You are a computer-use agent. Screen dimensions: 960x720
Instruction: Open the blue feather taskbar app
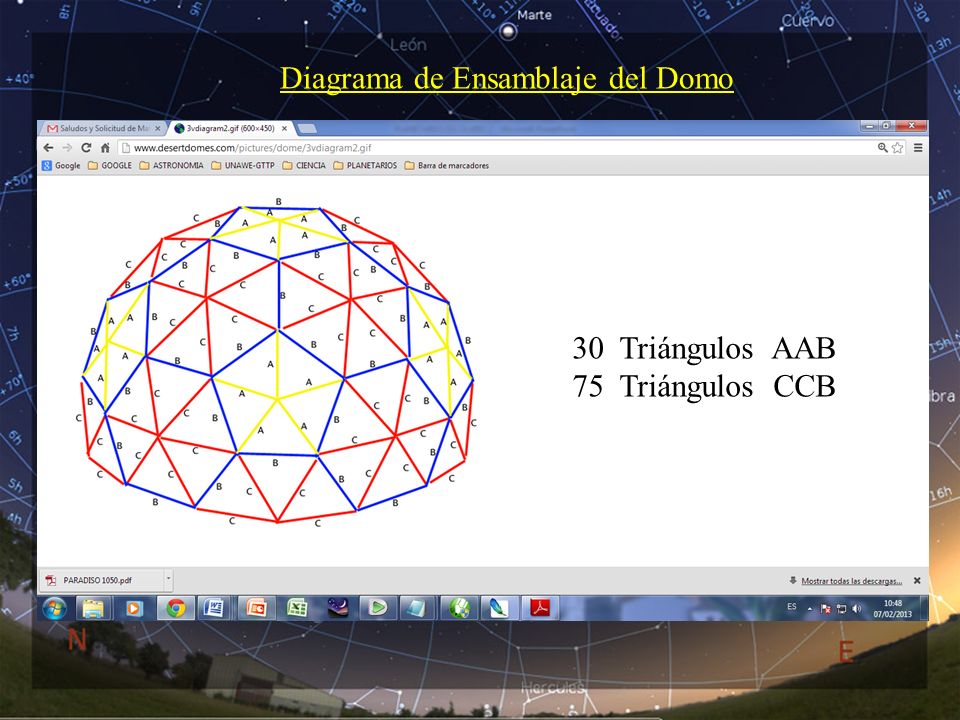coord(499,608)
